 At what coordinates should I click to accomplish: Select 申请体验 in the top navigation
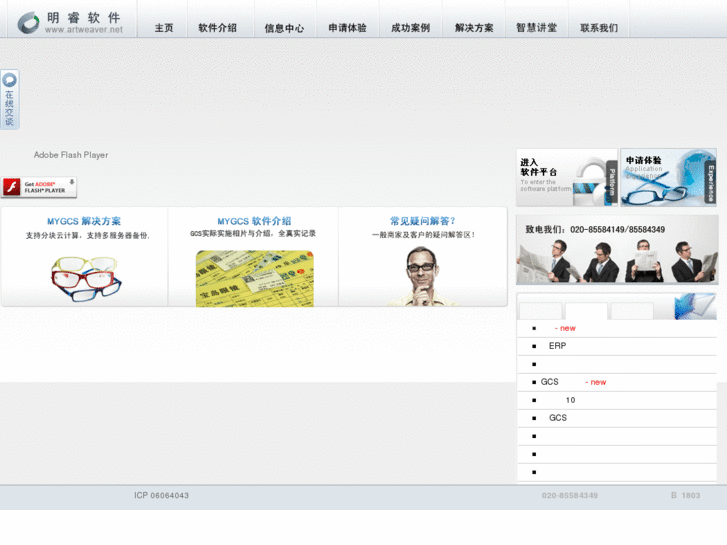(x=347, y=28)
